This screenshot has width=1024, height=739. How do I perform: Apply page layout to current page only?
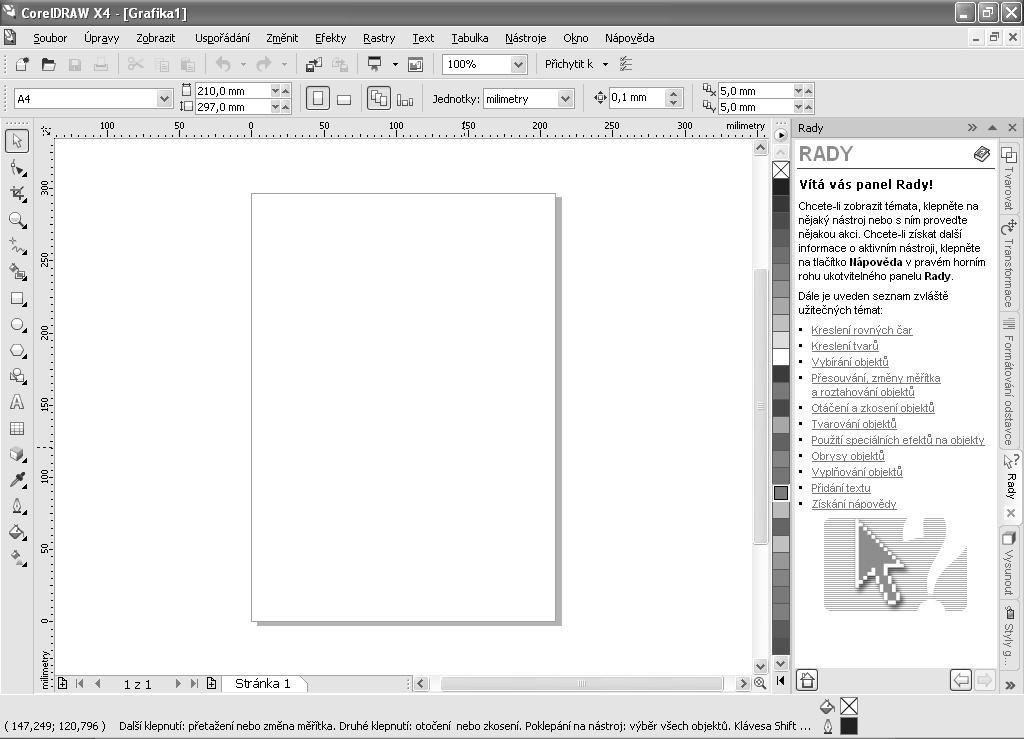click(x=405, y=100)
